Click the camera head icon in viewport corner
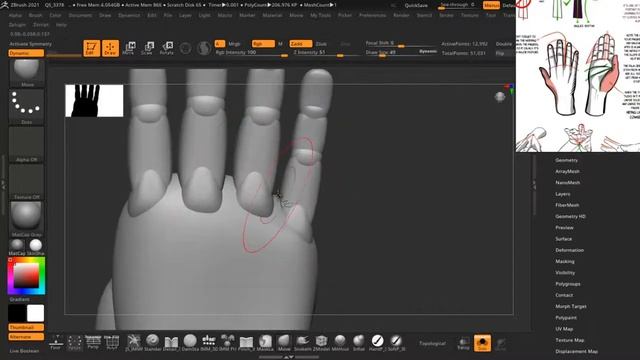 (500, 97)
